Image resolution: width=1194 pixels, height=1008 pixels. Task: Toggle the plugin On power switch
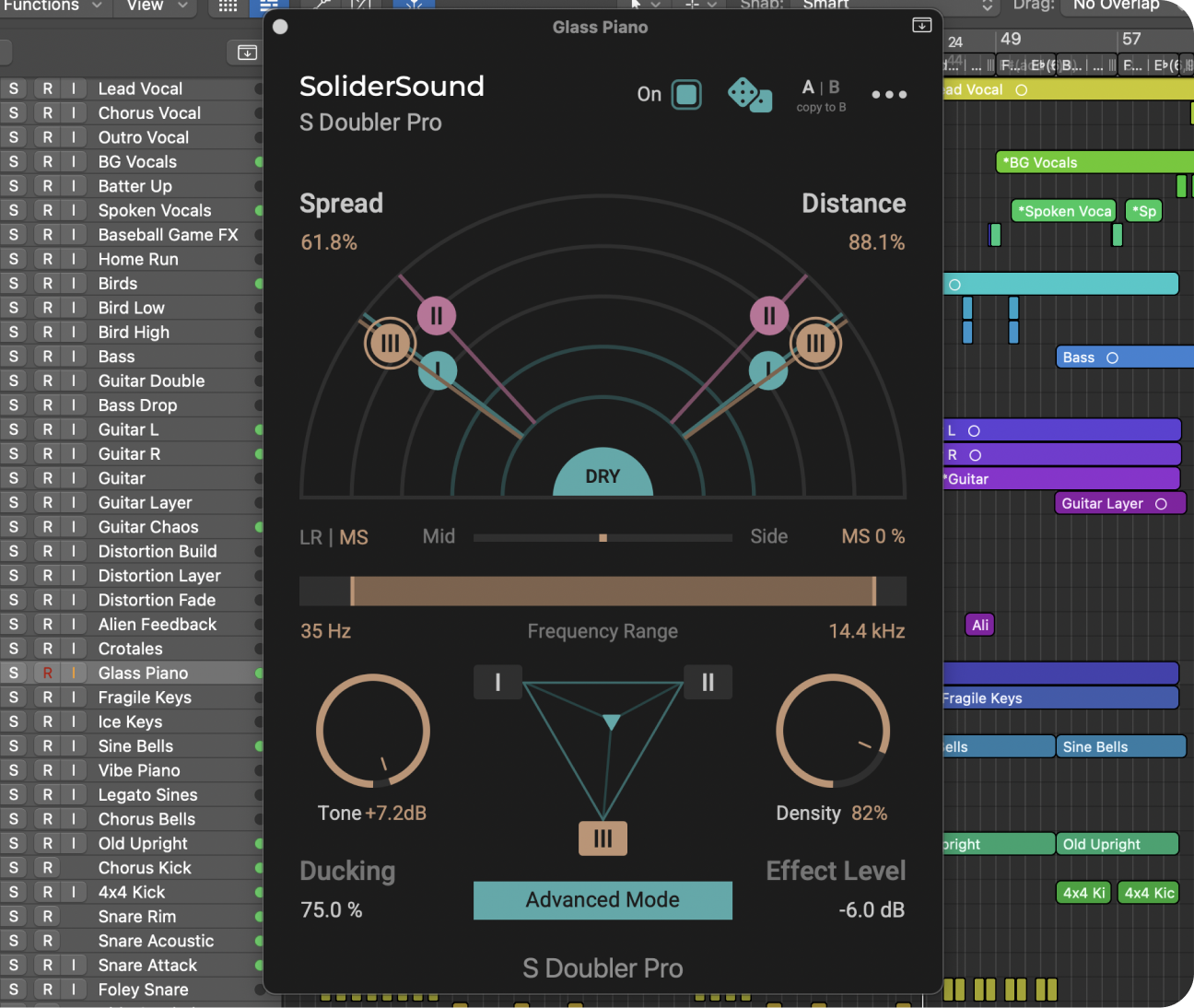686,94
